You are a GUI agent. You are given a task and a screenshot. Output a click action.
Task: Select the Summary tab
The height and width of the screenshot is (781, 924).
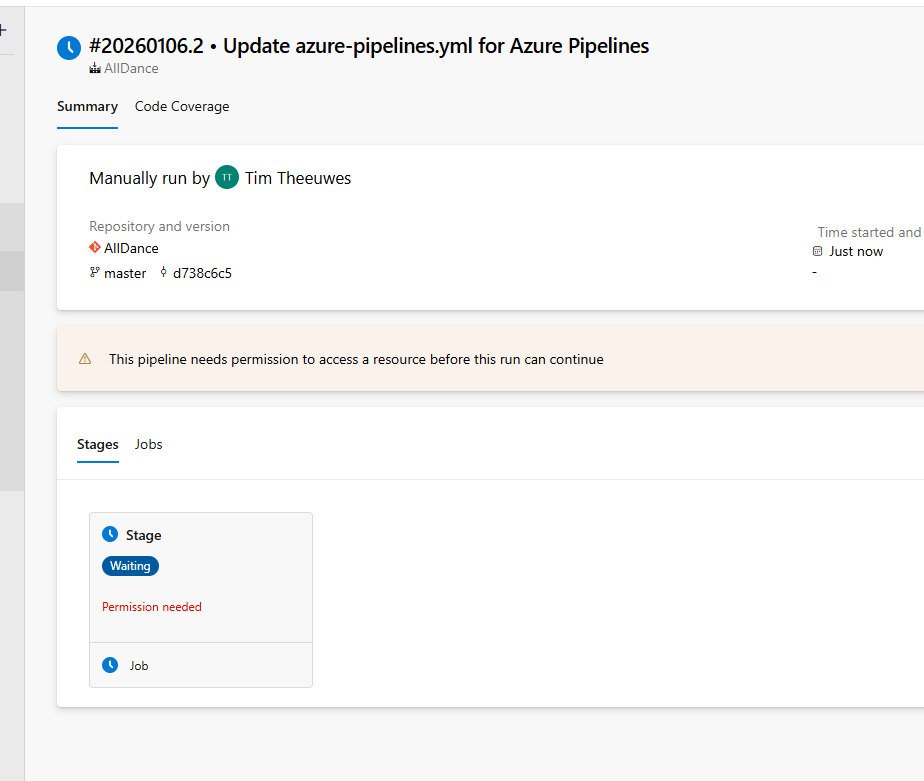point(87,107)
